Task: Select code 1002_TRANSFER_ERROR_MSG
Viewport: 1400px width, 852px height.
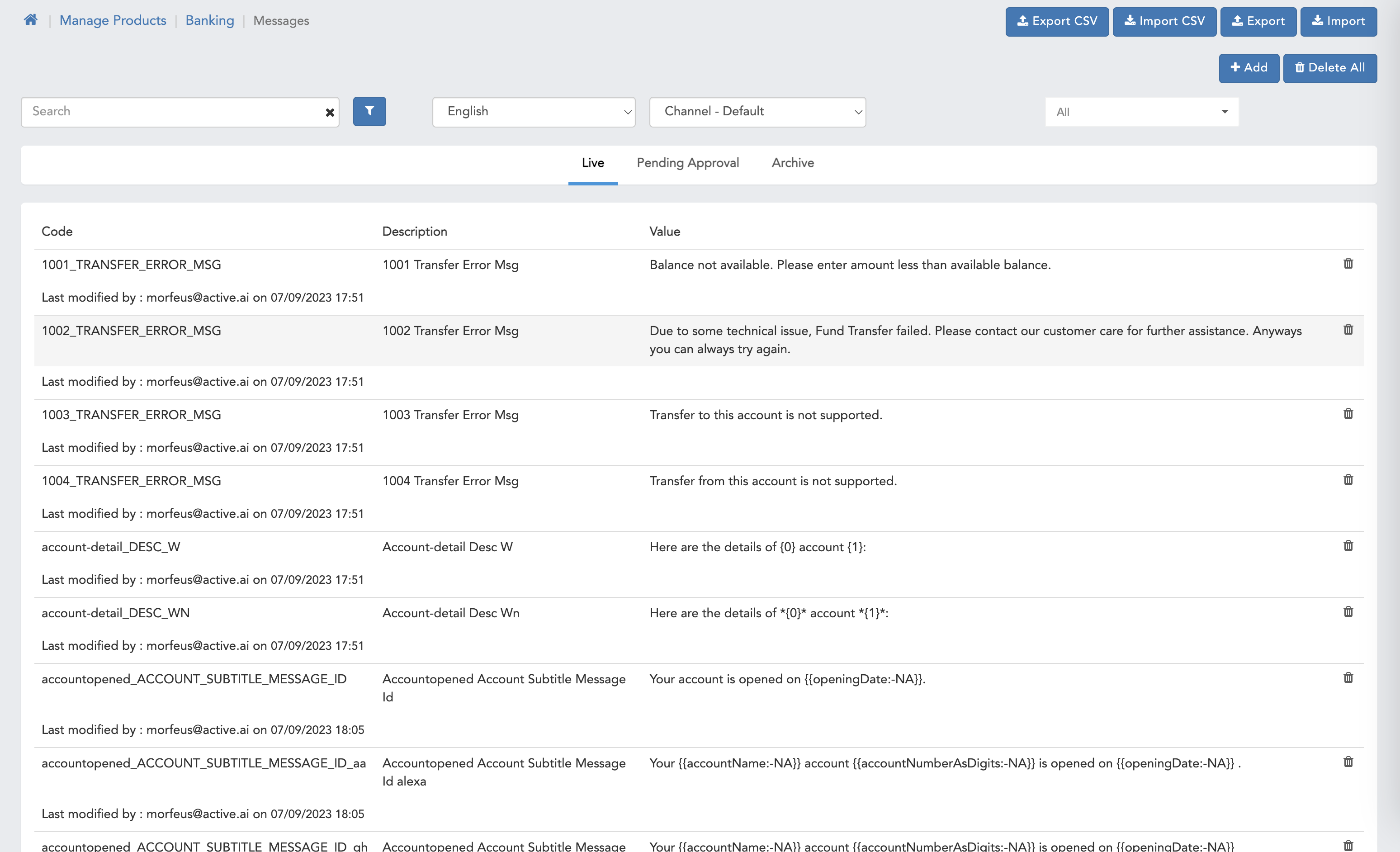Action: [131, 331]
